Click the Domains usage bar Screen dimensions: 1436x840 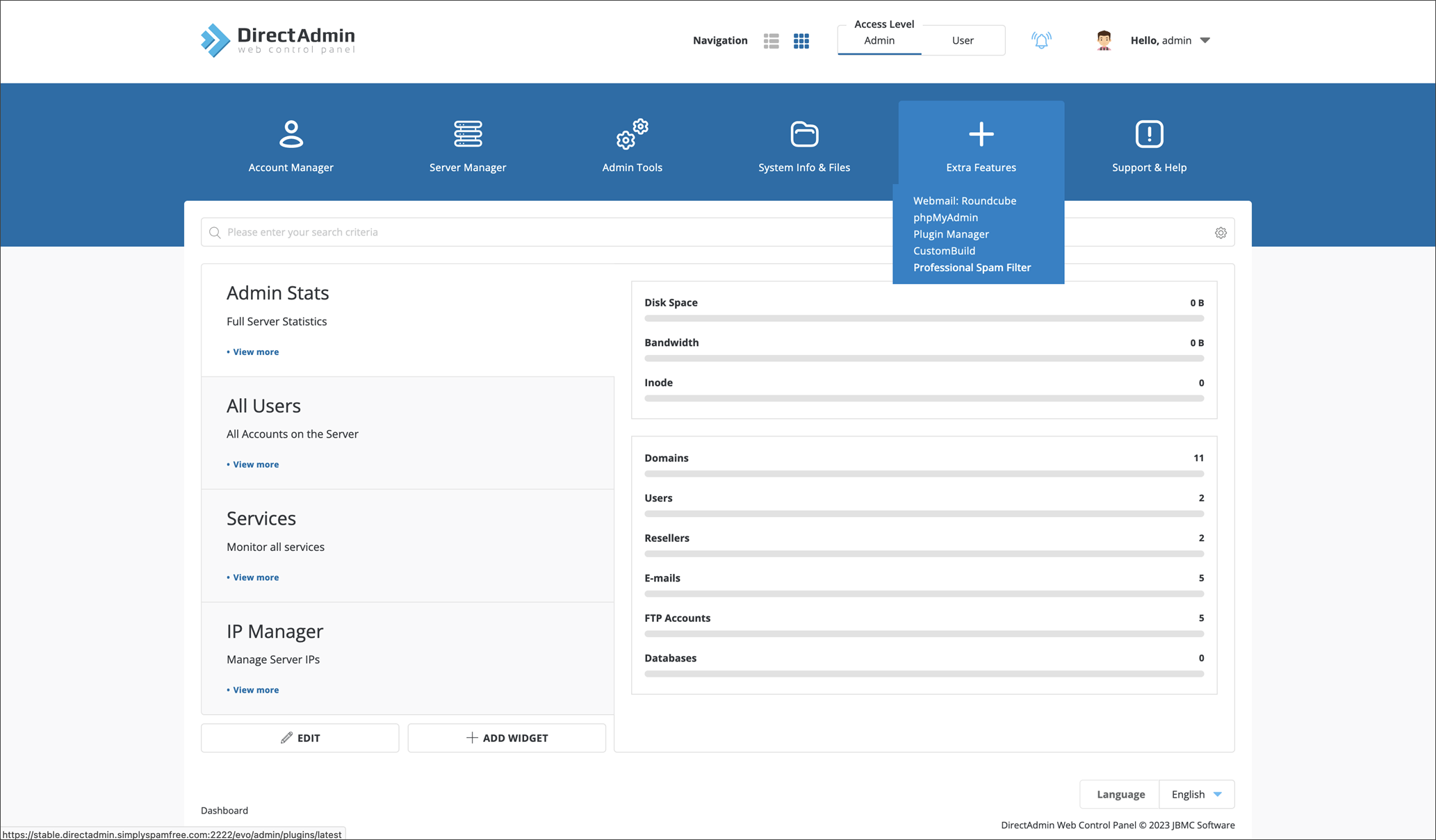pyautogui.click(x=924, y=474)
